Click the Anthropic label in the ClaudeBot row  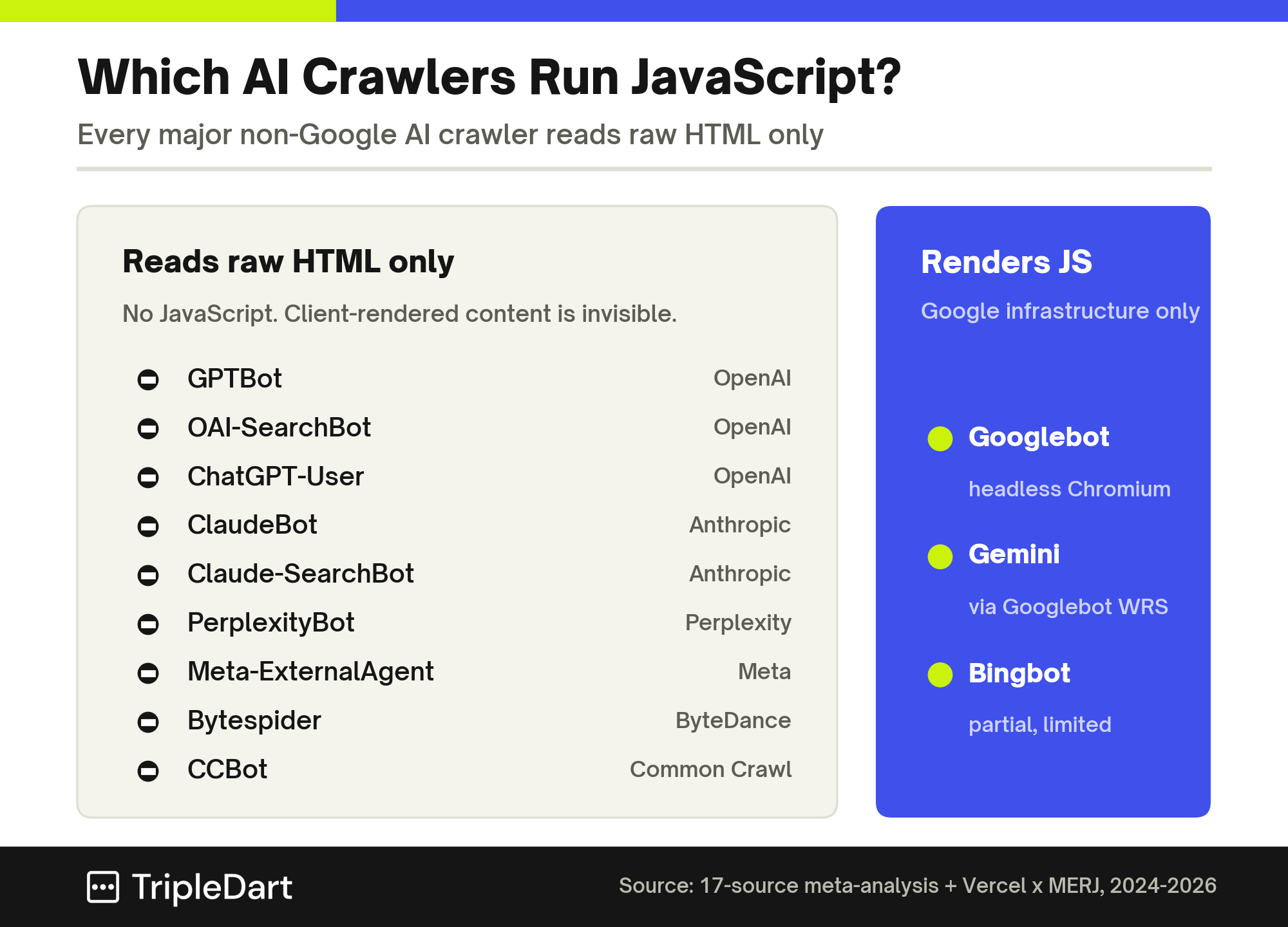[x=740, y=525]
